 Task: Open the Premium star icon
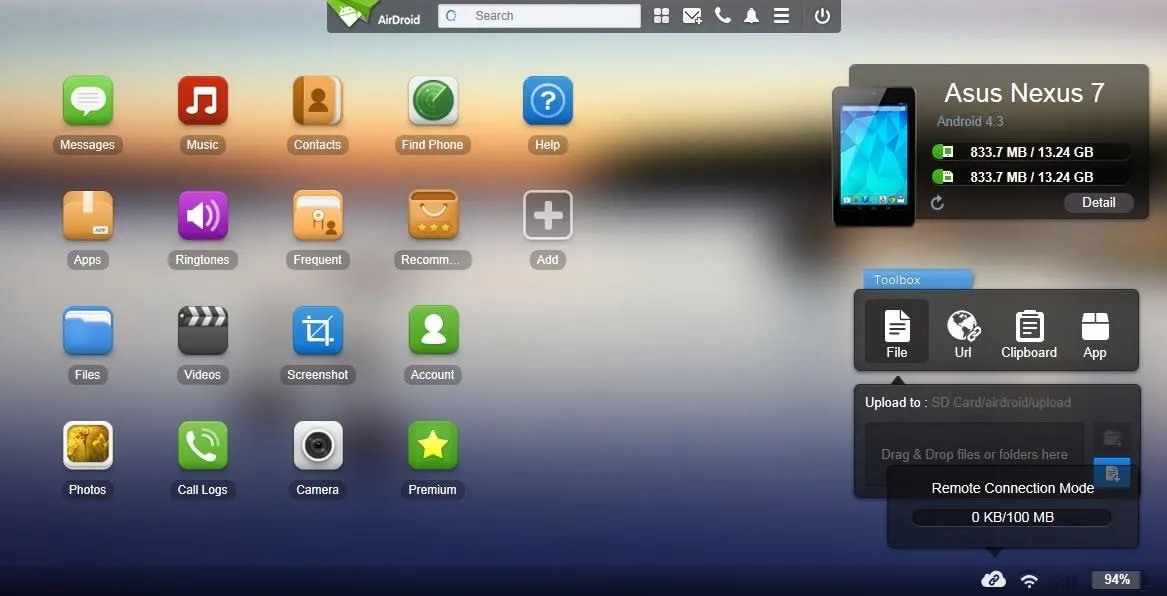pyautogui.click(x=433, y=446)
